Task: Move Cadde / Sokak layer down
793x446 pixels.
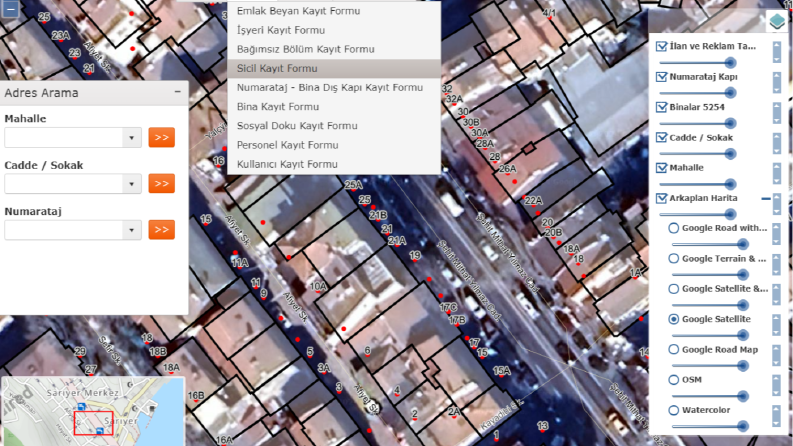Action: click(x=777, y=149)
